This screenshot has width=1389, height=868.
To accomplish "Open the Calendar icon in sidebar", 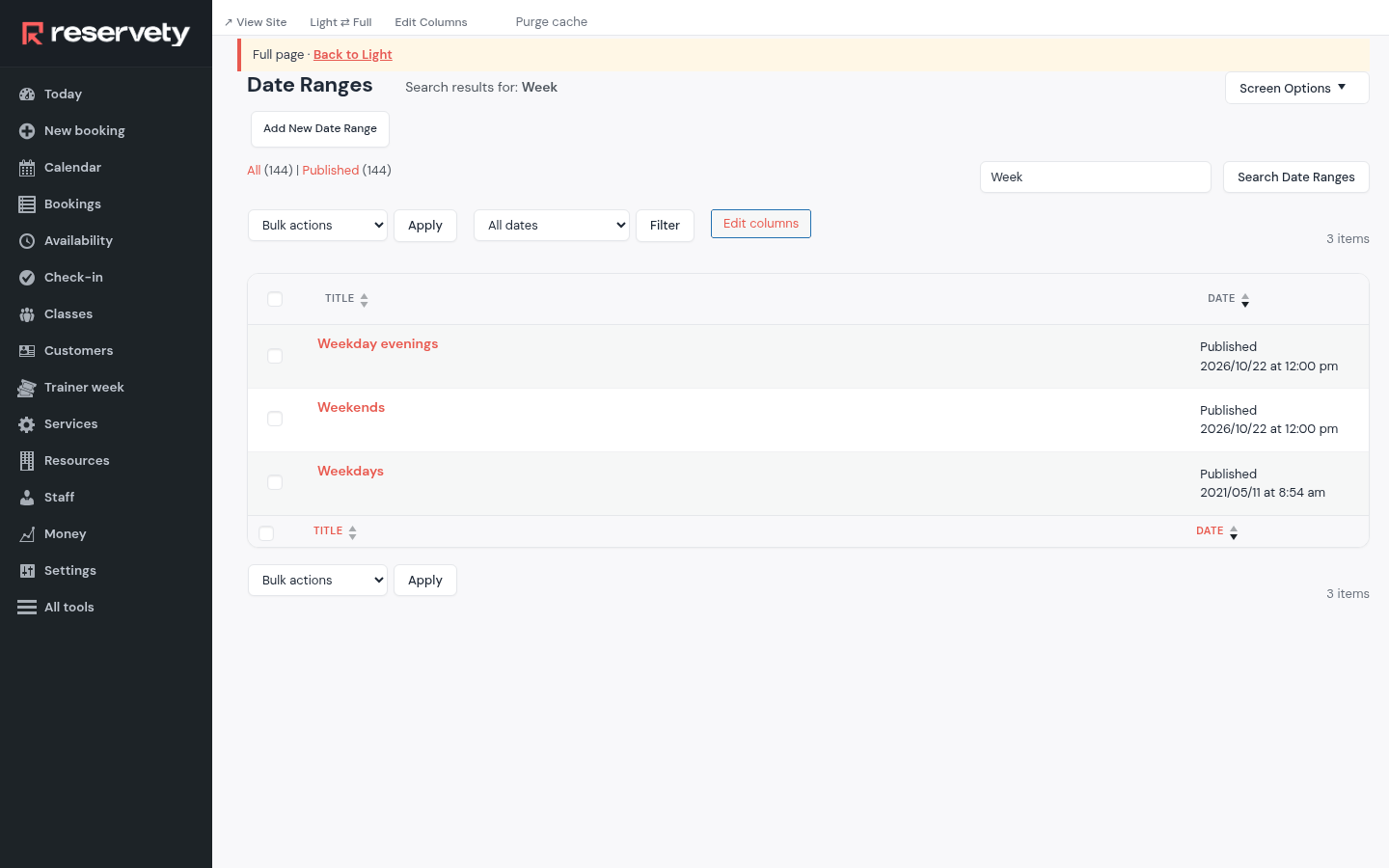I will 27,168.
